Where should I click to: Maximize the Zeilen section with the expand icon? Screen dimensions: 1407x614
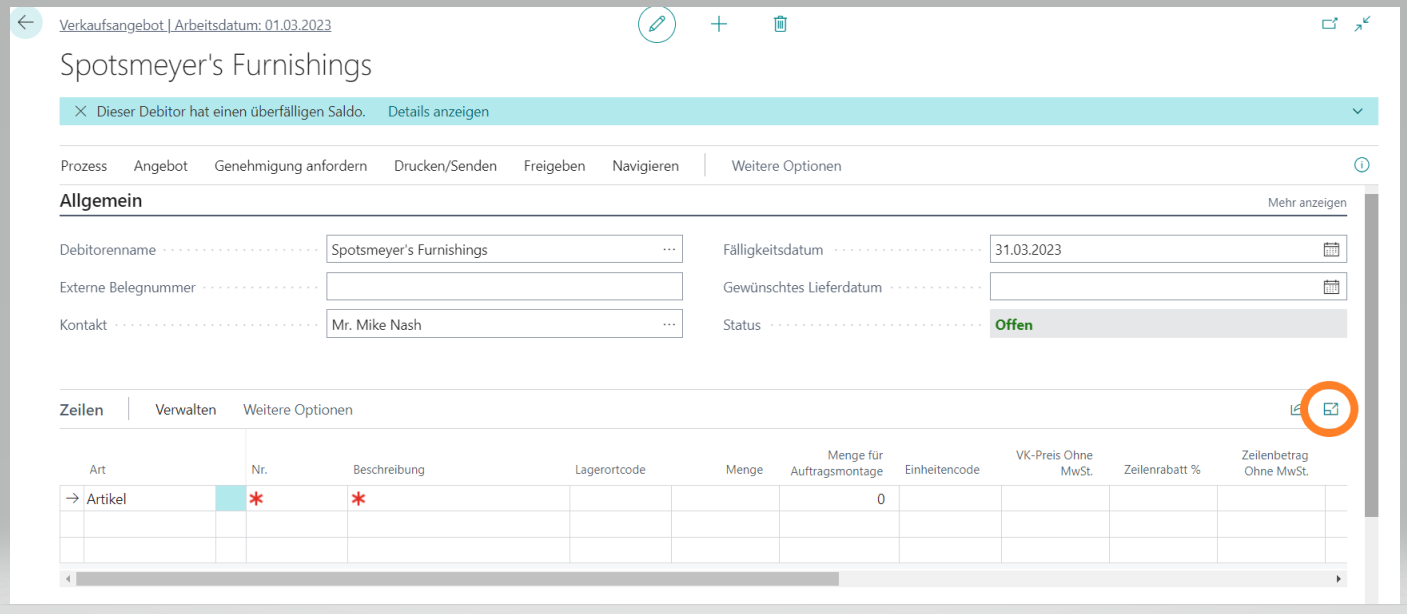click(1331, 409)
